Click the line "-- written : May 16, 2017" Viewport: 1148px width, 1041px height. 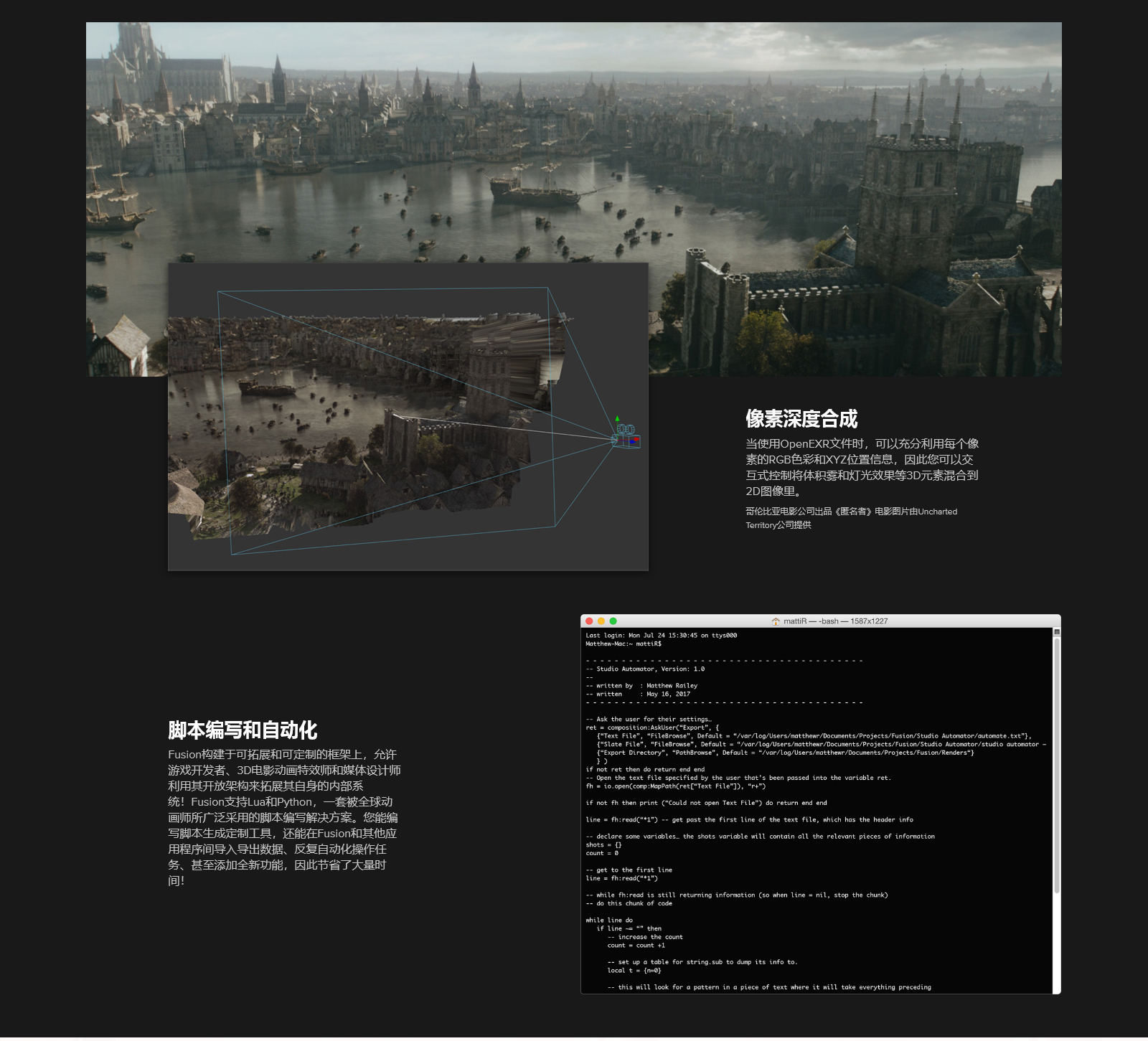point(638,694)
